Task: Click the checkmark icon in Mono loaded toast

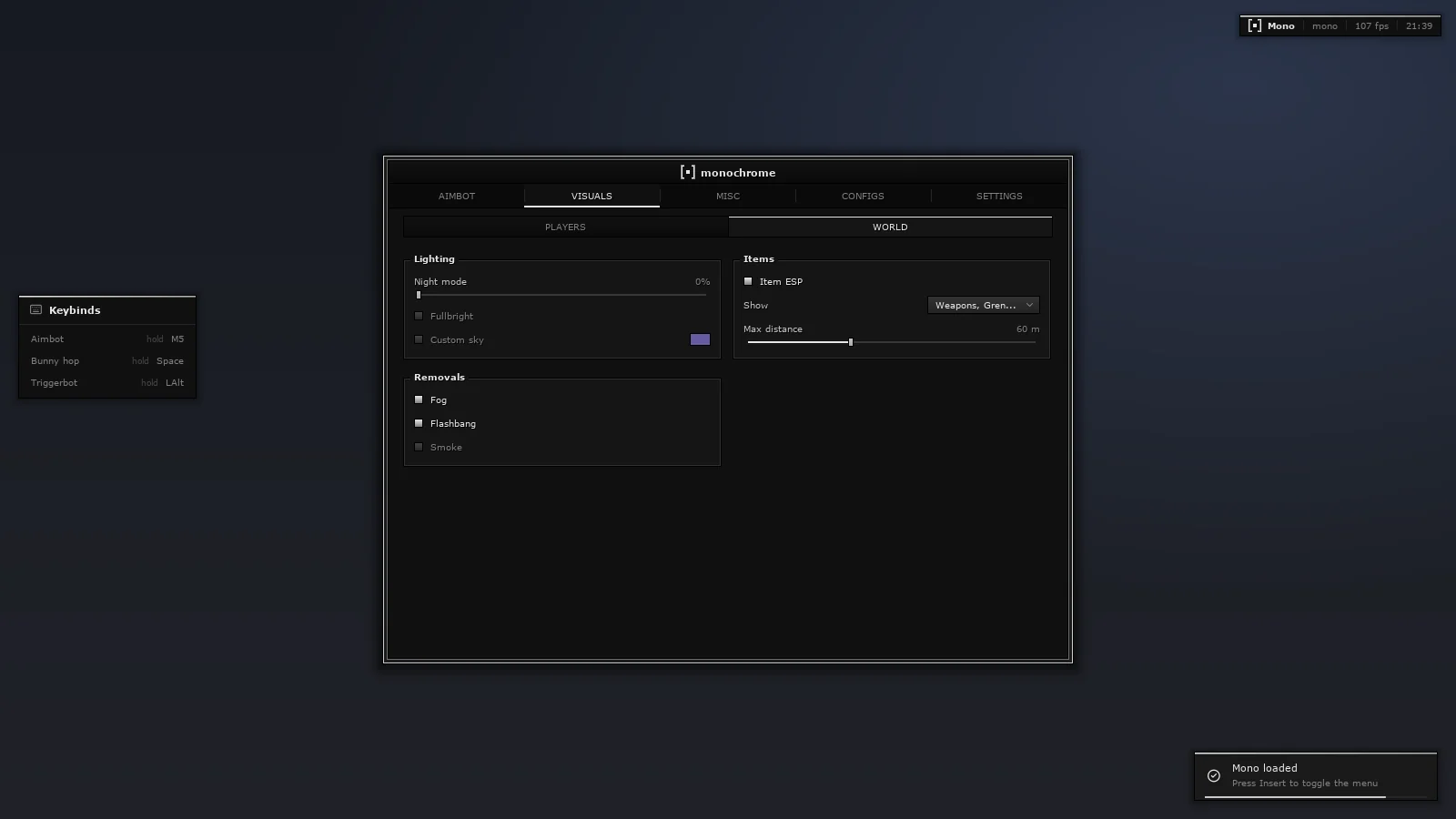Action: click(1214, 775)
